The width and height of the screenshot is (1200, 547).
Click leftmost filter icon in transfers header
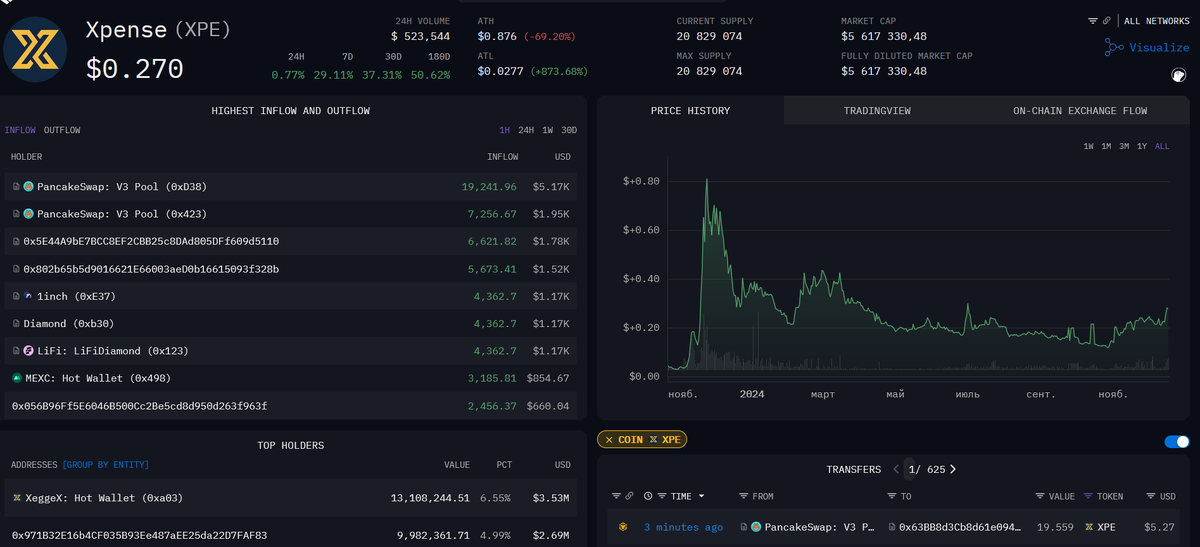pyautogui.click(x=615, y=496)
